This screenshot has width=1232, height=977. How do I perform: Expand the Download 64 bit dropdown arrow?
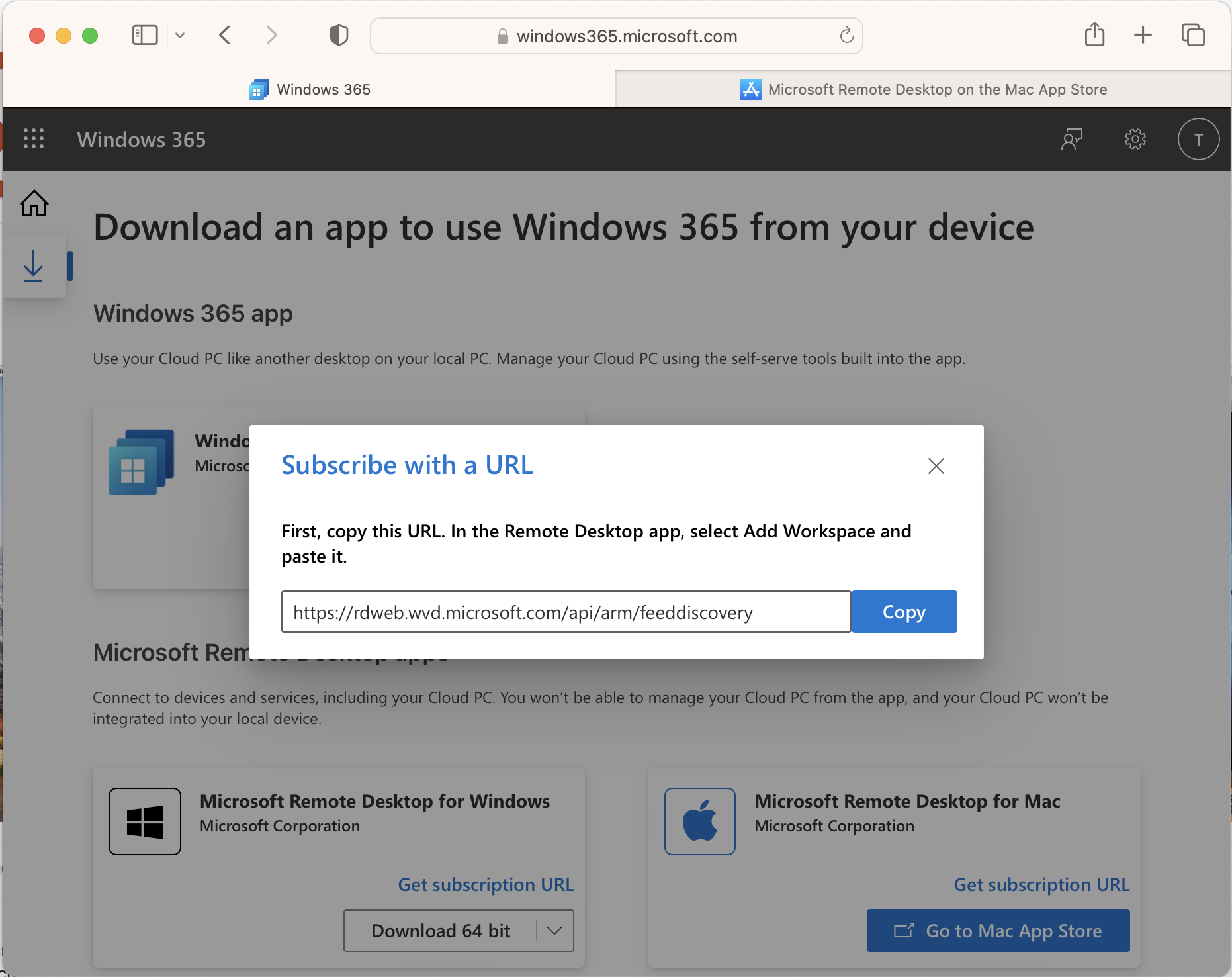[x=555, y=931]
